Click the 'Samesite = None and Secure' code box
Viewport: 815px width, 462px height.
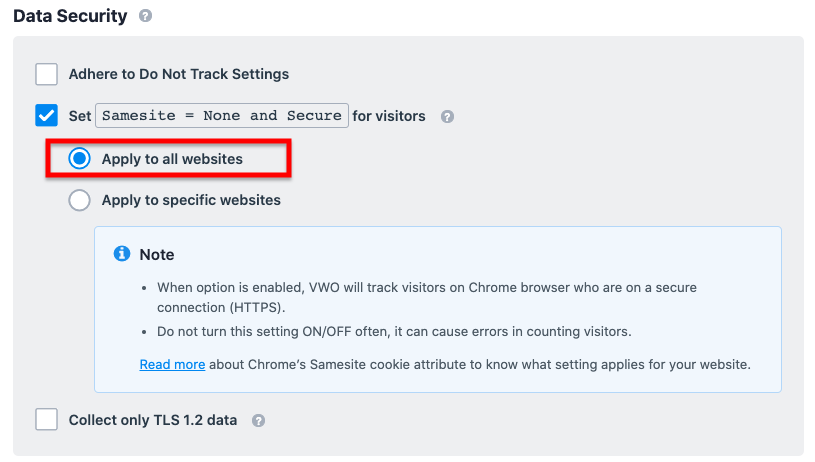click(x=222, y=115)
